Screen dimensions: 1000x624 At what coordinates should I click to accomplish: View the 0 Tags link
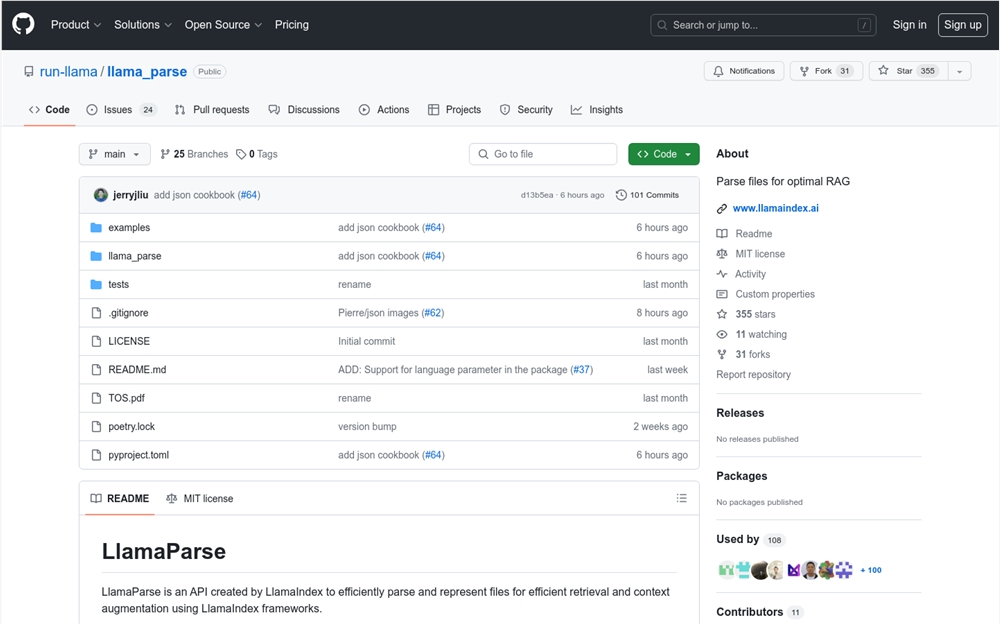[256, 154]
